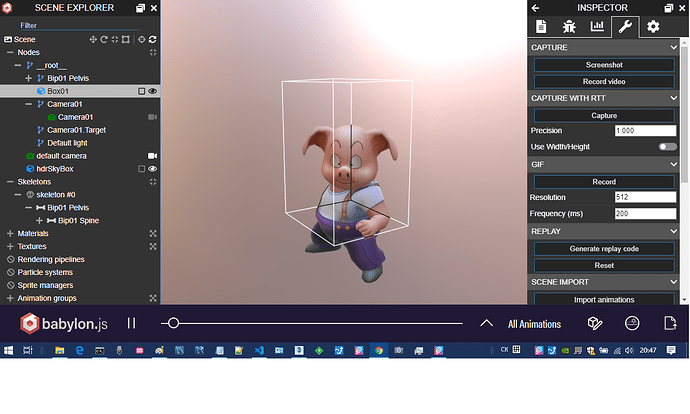Expand the Bip01 Pelvis node under root
The height and width of the screenshot is (414, 690).
pos(29,78)
